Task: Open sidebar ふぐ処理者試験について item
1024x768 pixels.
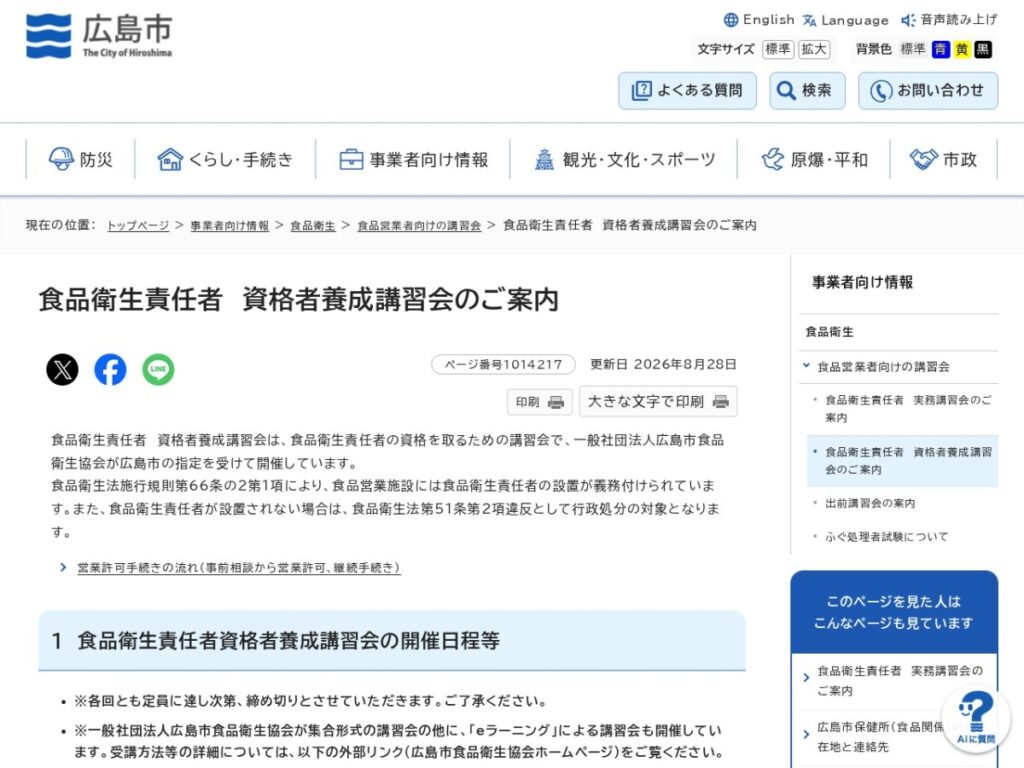Action: (x=886, y=537)
